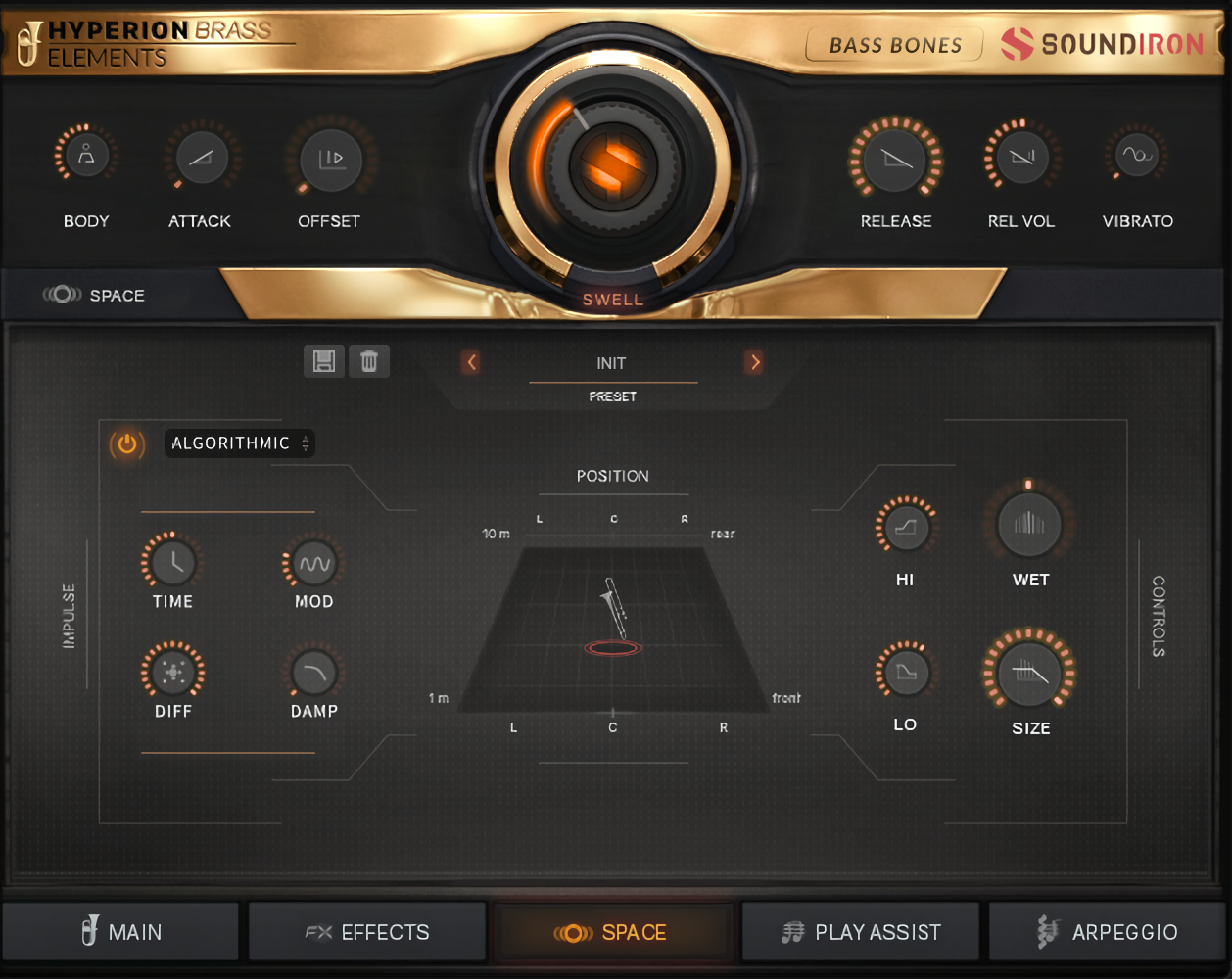1232x979 pixels.
Task: Click the Soundiron logo
Action: [x=1102, y=44]
